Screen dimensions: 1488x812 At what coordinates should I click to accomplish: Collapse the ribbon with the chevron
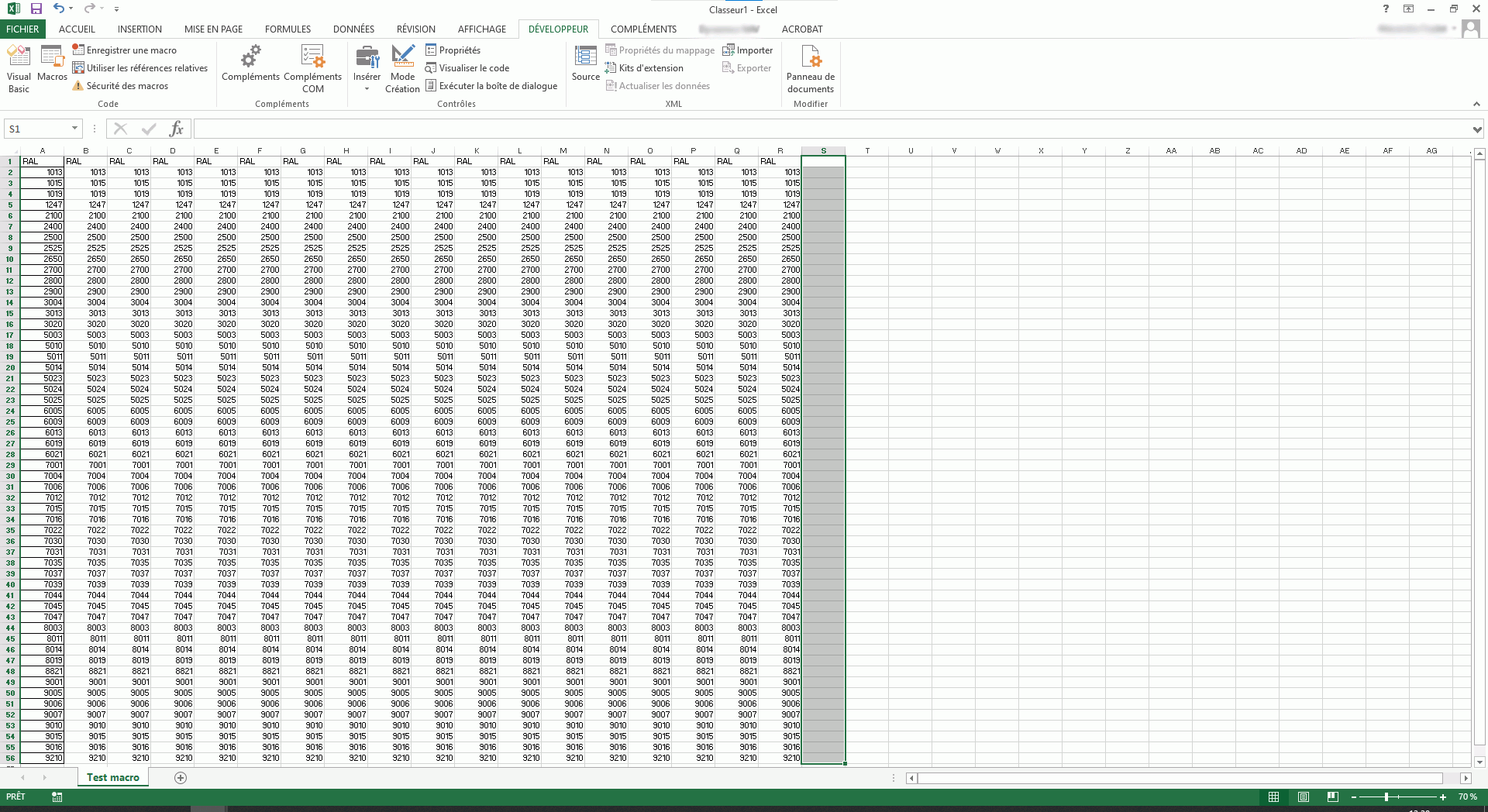pyautogui.click(x=1476, y=104)
